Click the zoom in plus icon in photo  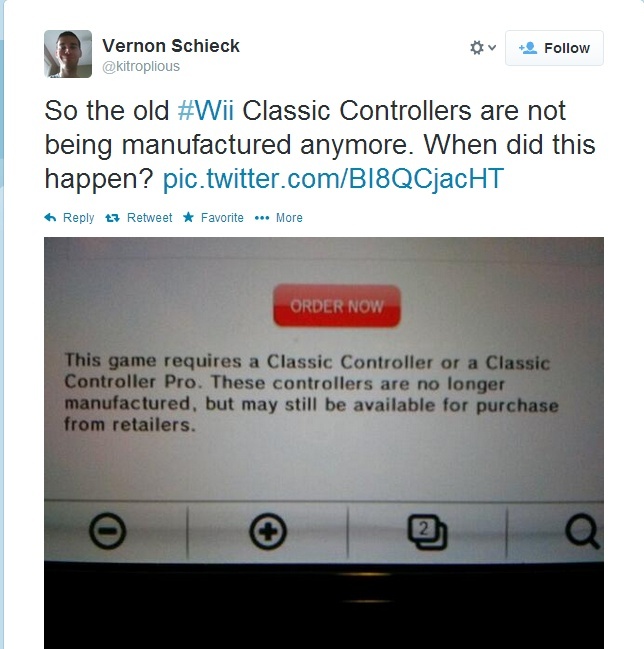[268, 531]
